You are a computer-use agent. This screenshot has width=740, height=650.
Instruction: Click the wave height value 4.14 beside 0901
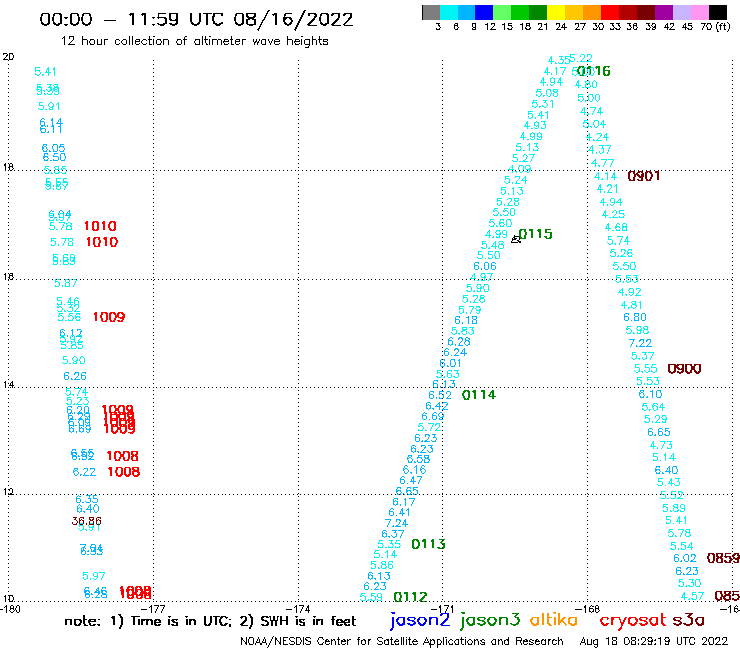point(605,176)
